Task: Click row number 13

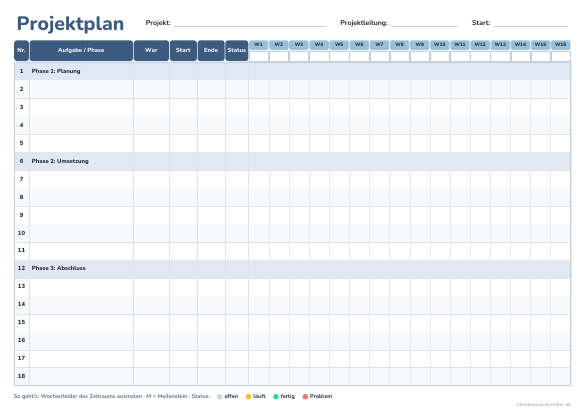Action: coord(22,286)
